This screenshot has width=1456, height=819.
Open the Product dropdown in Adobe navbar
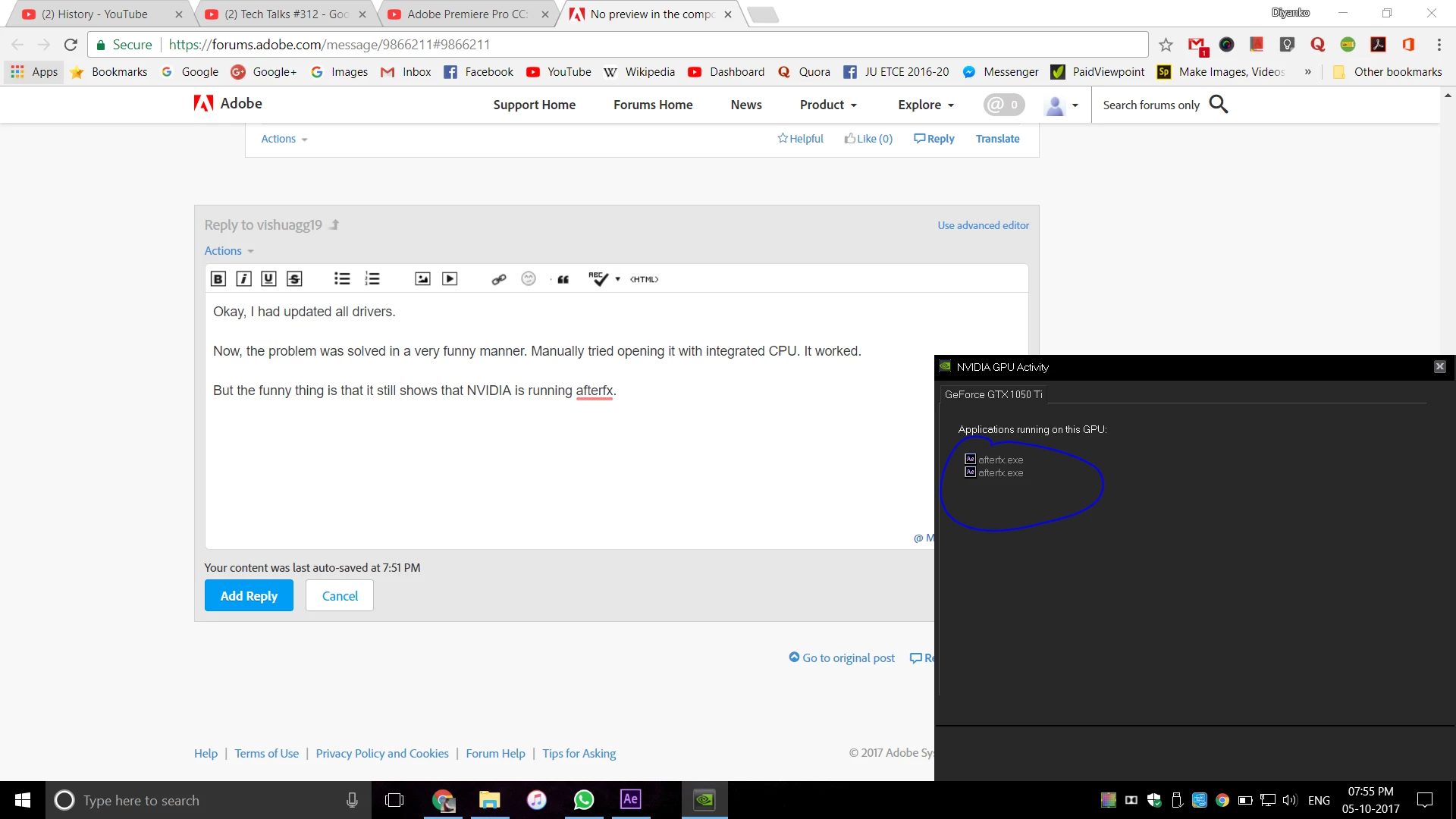click(828, 105)
